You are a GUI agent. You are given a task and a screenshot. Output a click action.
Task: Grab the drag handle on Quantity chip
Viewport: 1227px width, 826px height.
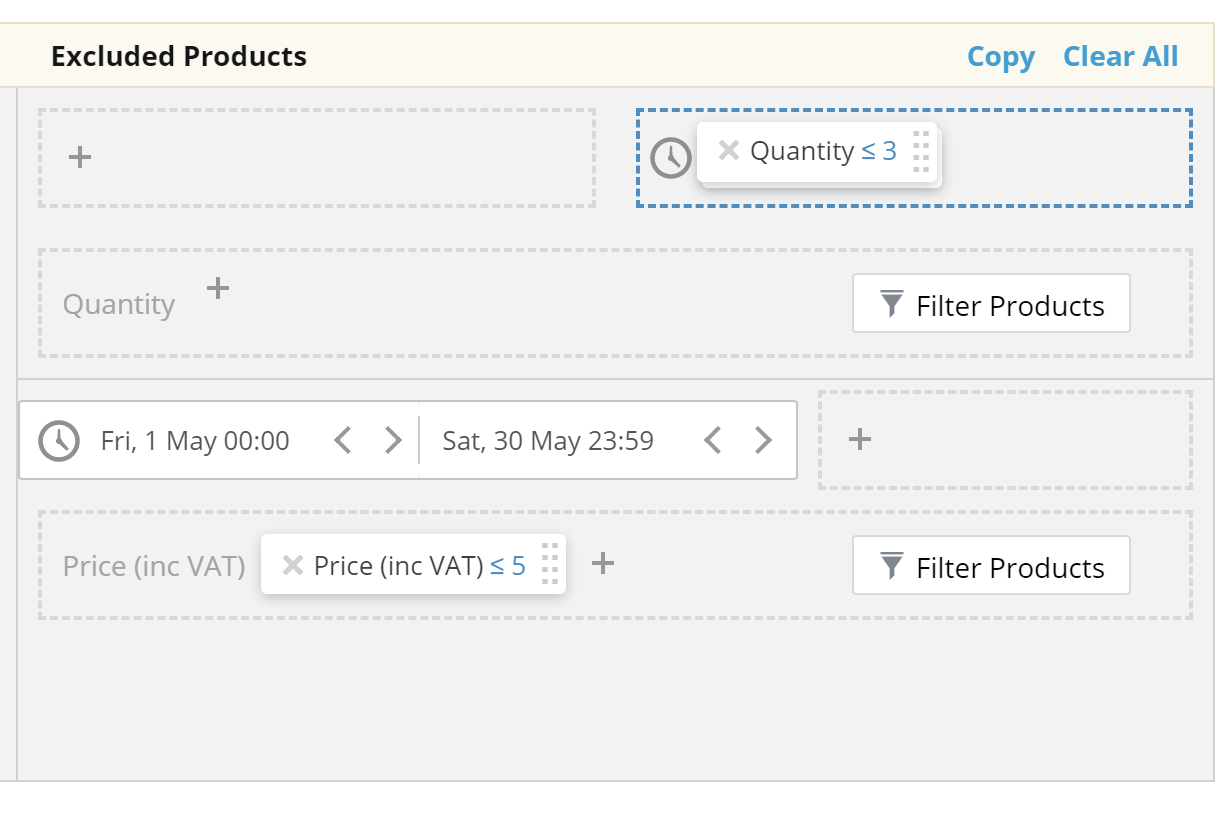tap(921, 152)
